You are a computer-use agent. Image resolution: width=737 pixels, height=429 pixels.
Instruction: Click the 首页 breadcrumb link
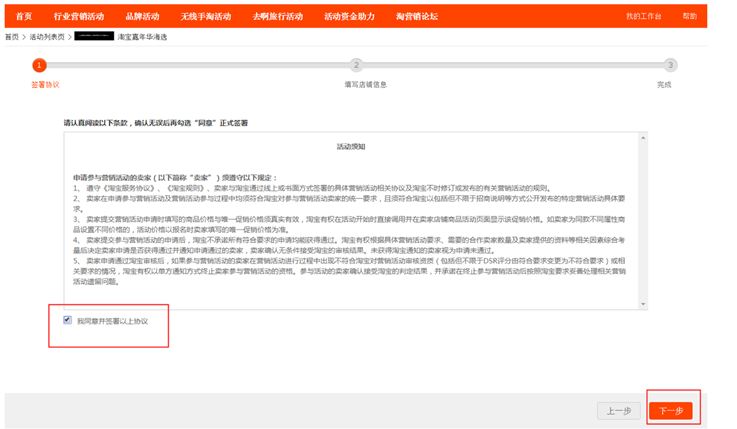[12, 37]
